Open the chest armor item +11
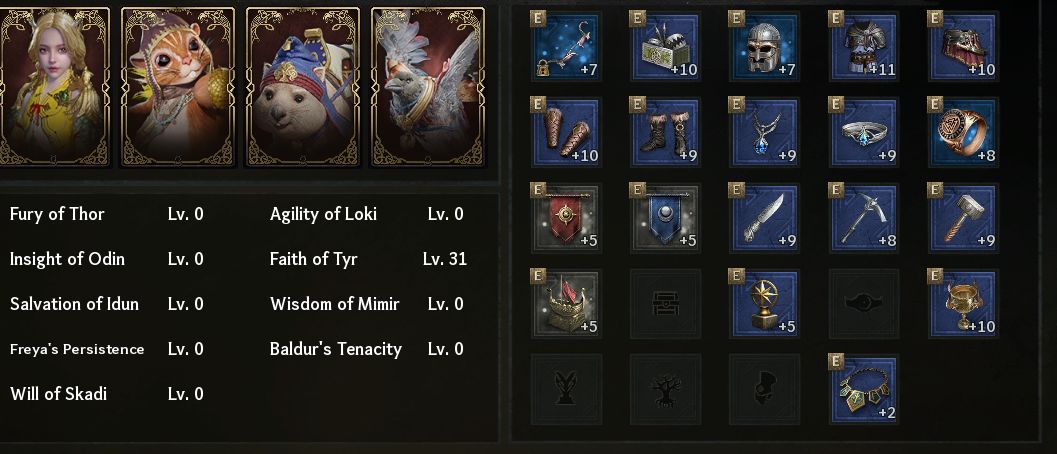The height and width of the screenshot is (454, 1057). pyautogui.click(x=864, y=47)
